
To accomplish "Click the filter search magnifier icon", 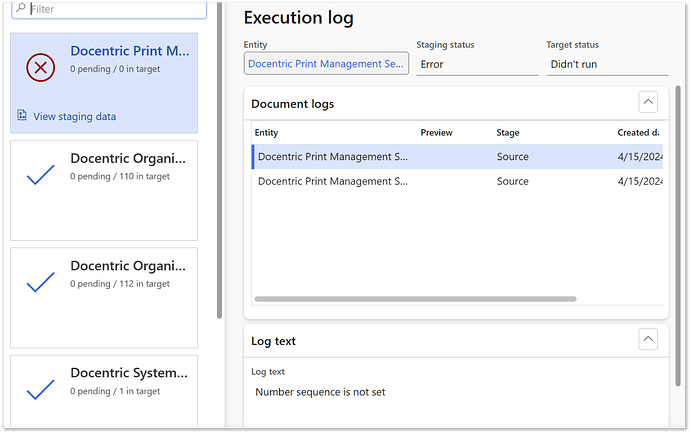I will 21,8.
